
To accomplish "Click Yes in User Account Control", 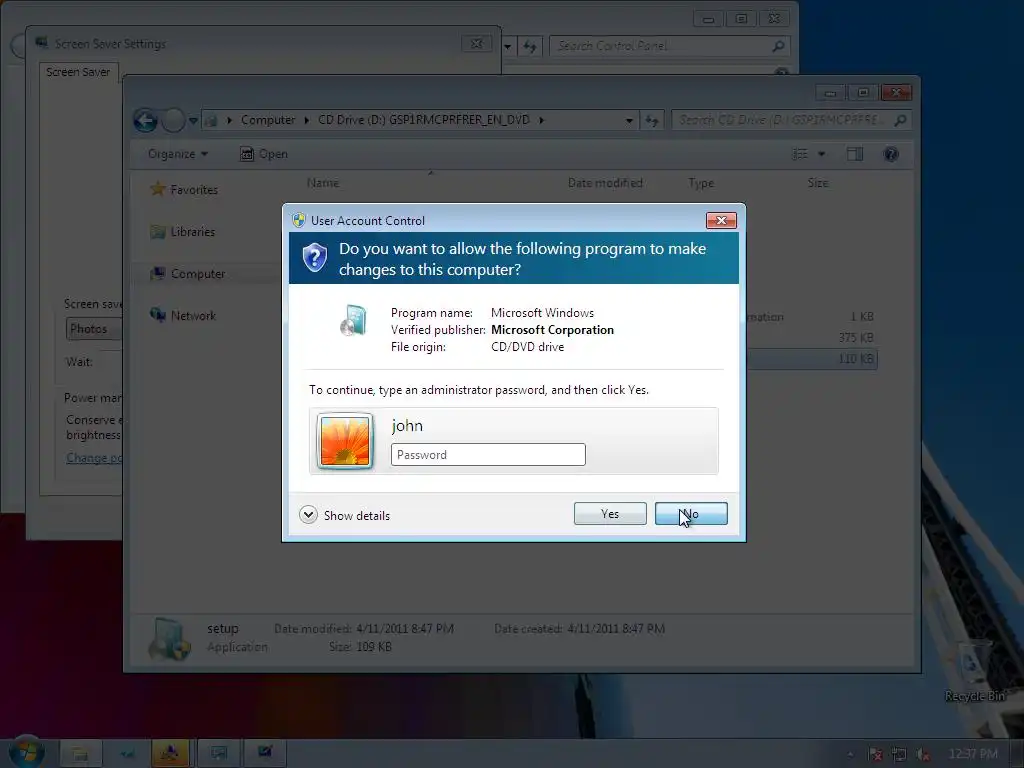I will [610, 514].
